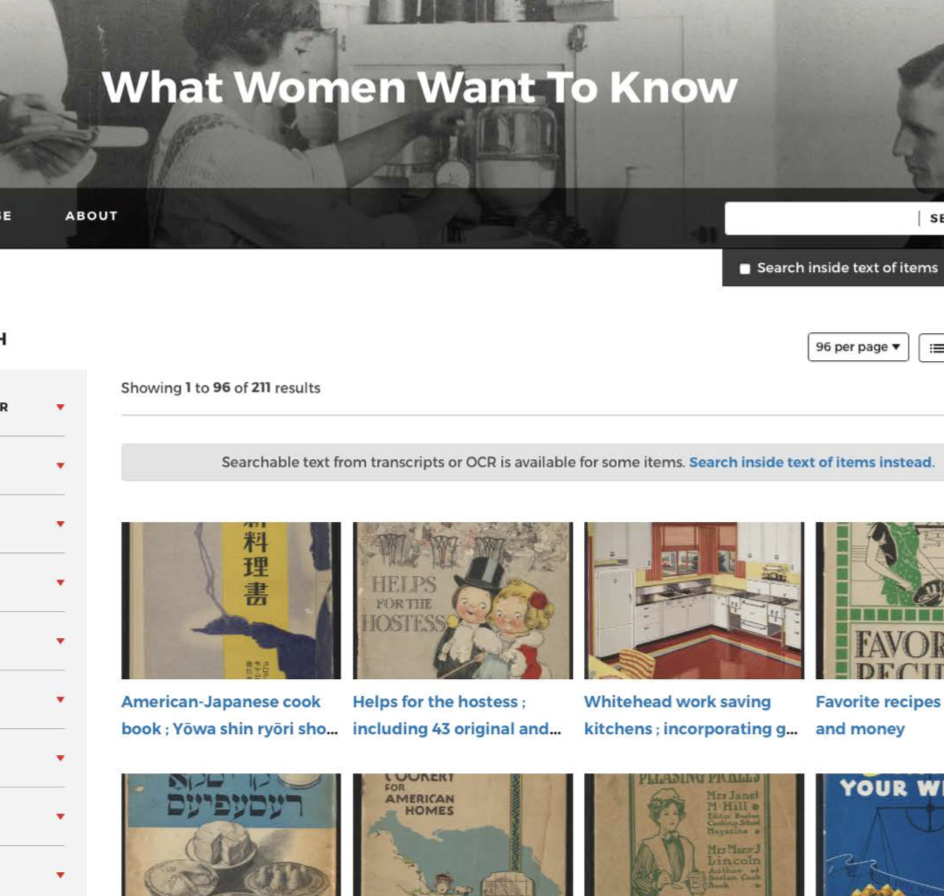Screen dimensions: 944x896
Task: Expand the fifth sidebar facet red arrow
Action: [x=60, y=641]
